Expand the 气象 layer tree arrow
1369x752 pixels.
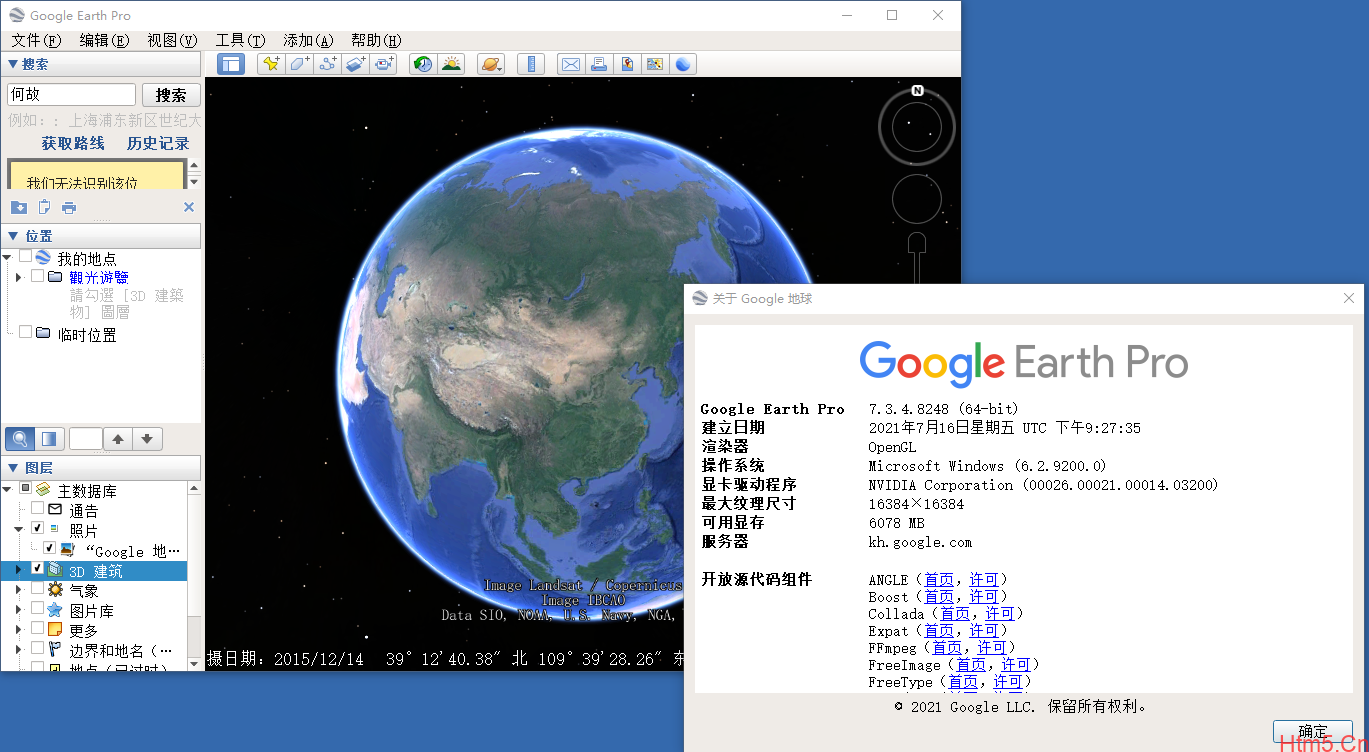tap(19, 590)
